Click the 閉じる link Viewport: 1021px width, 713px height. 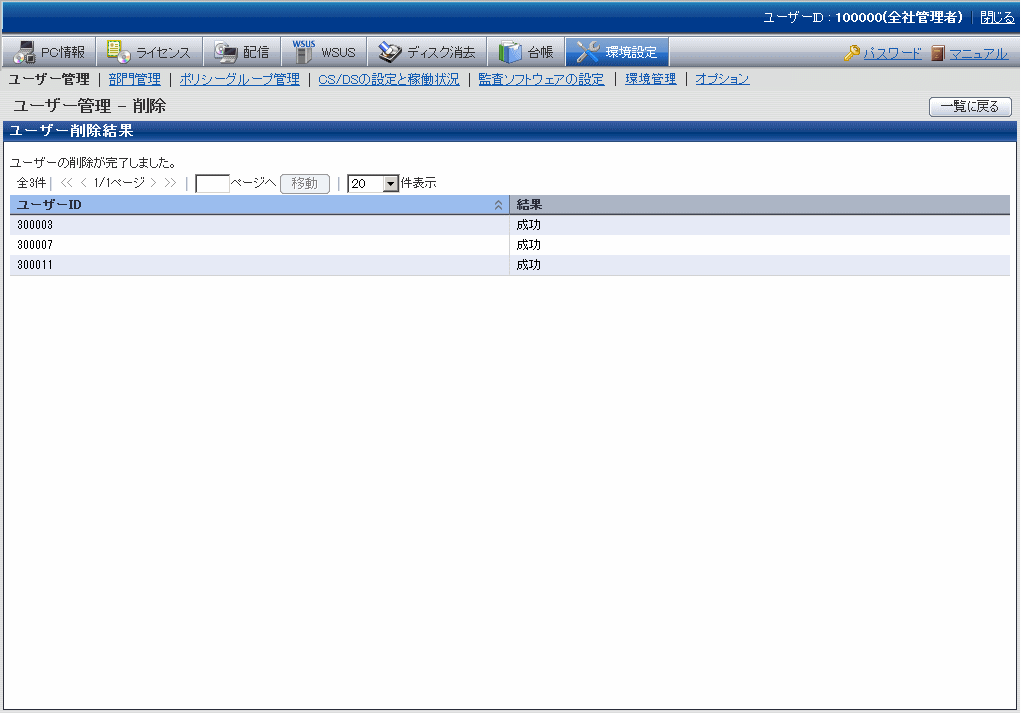coord(997,18)
